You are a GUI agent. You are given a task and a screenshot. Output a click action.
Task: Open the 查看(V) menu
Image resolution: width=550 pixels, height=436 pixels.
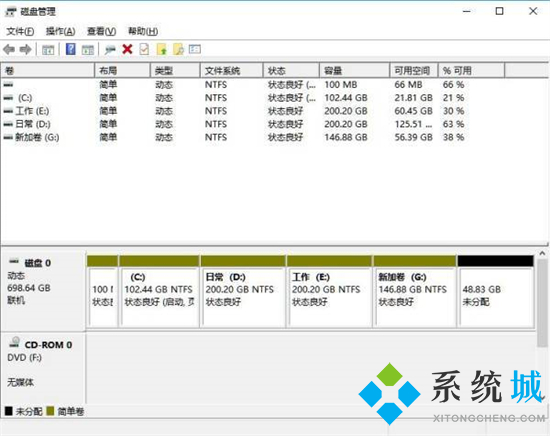(101, 31)
